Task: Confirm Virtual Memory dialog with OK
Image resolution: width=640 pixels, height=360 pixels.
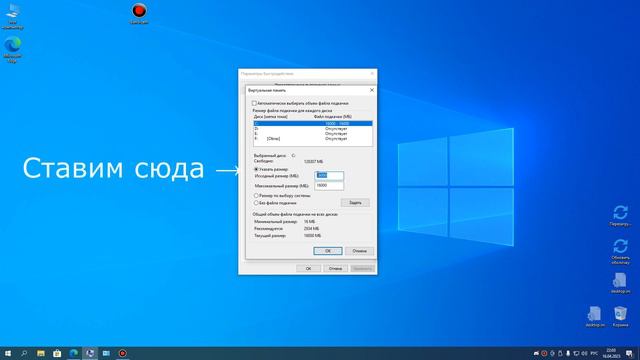Action: [x=328, y=251]
